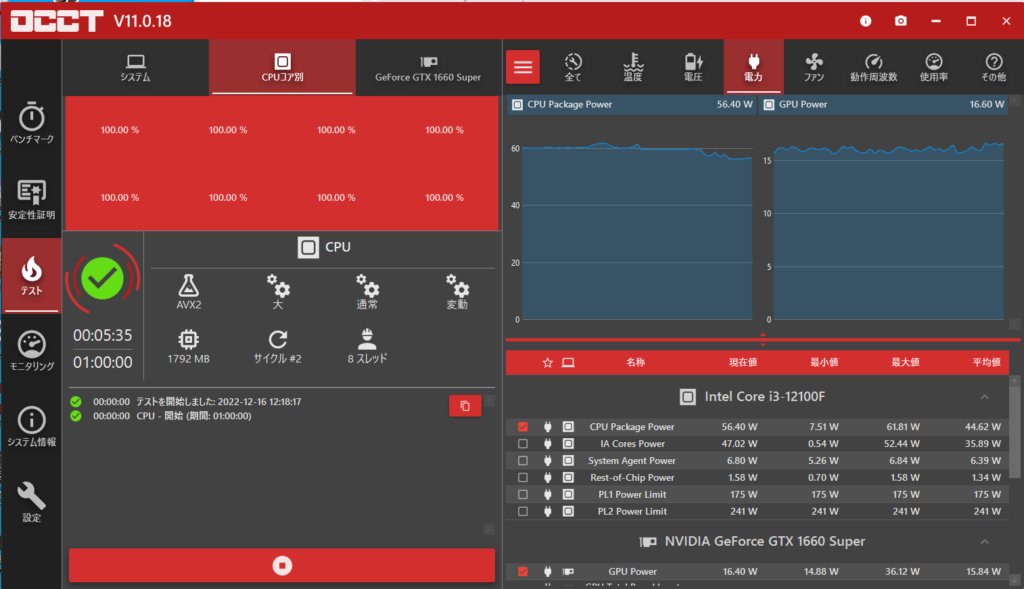Click the monitor column header icon
Image resolution: width=1024 pixels, height=589 pixels.
point(568,362)
